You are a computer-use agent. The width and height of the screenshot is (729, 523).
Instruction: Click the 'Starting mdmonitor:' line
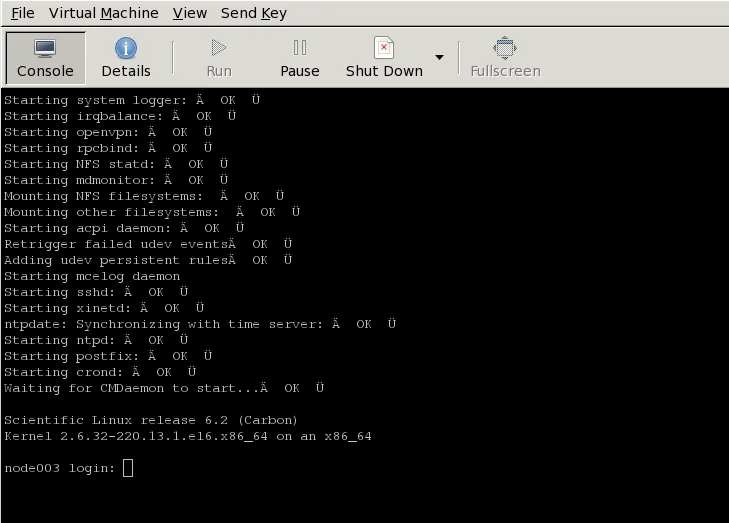116,180
